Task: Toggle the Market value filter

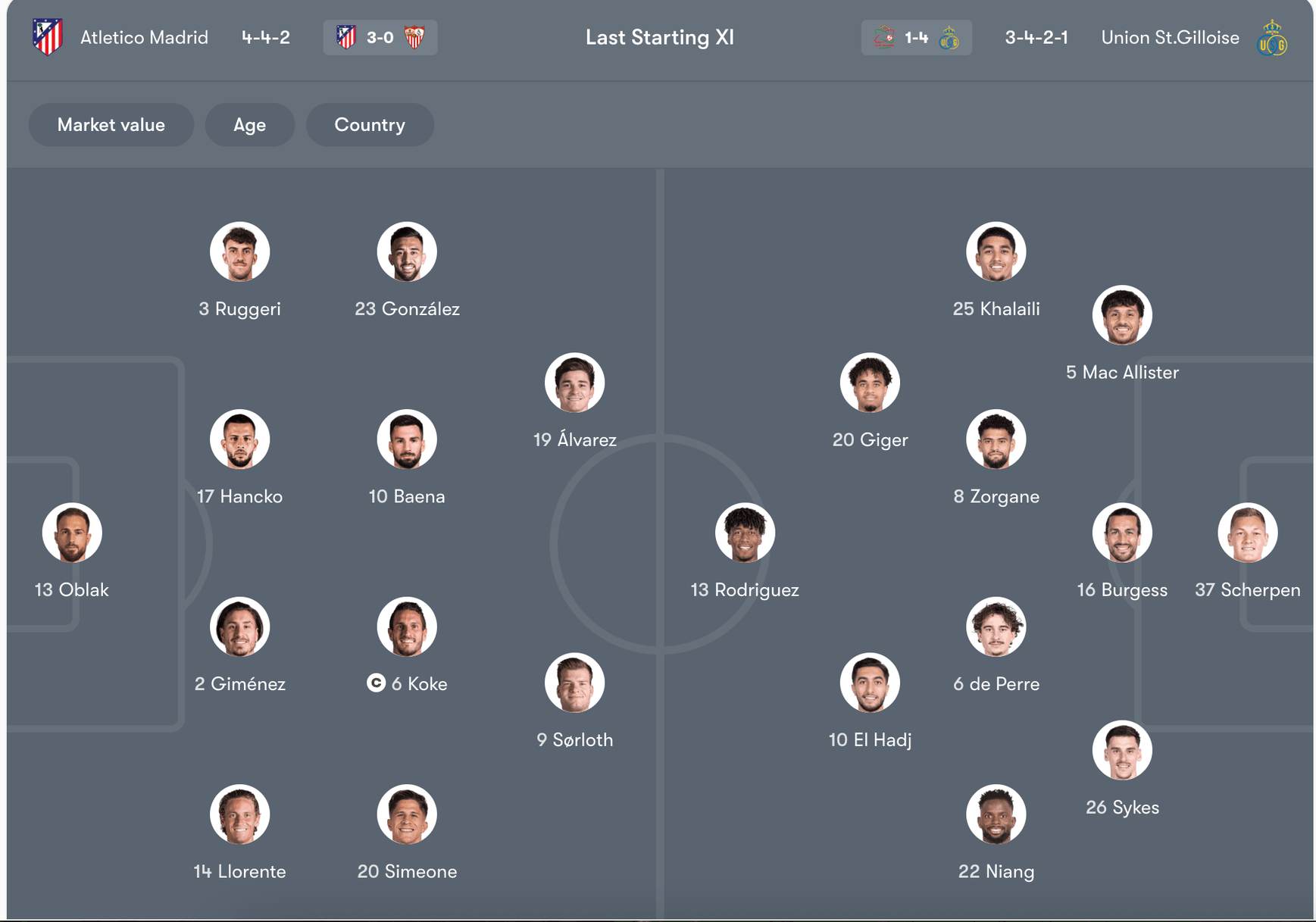Action: 111,124
